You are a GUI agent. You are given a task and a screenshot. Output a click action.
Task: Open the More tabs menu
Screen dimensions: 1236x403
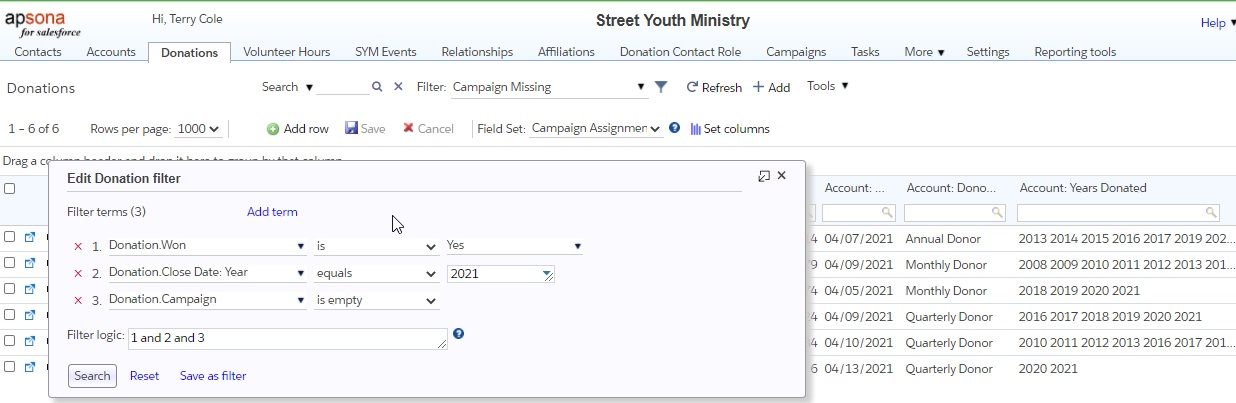(924, 52)
